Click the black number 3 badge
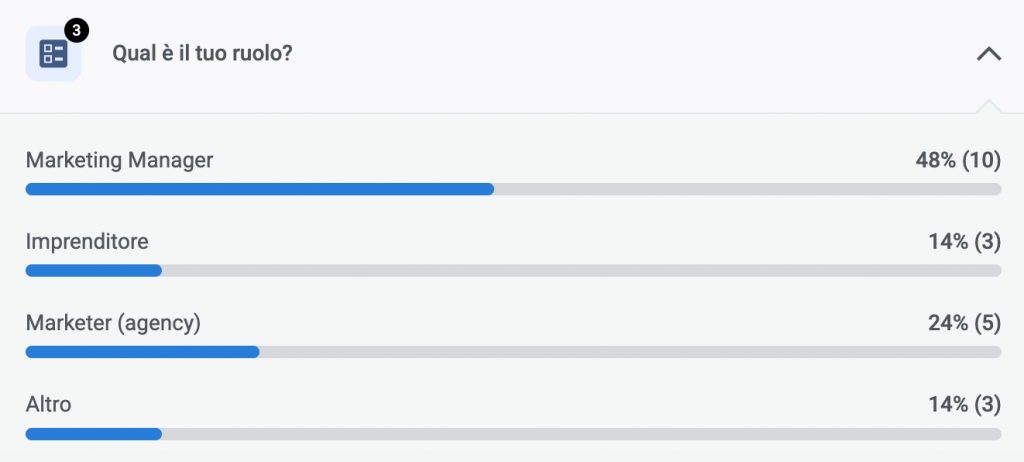Screen dimensions: 1024x462 pos(77,30)
